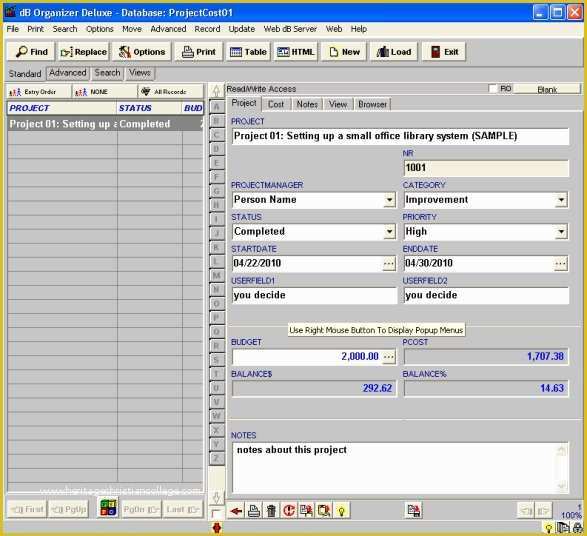Screen dimensions: 587x536
Task: Click the isolated duplicate record icon in the bottom toolbar
Action: [414, 511]
